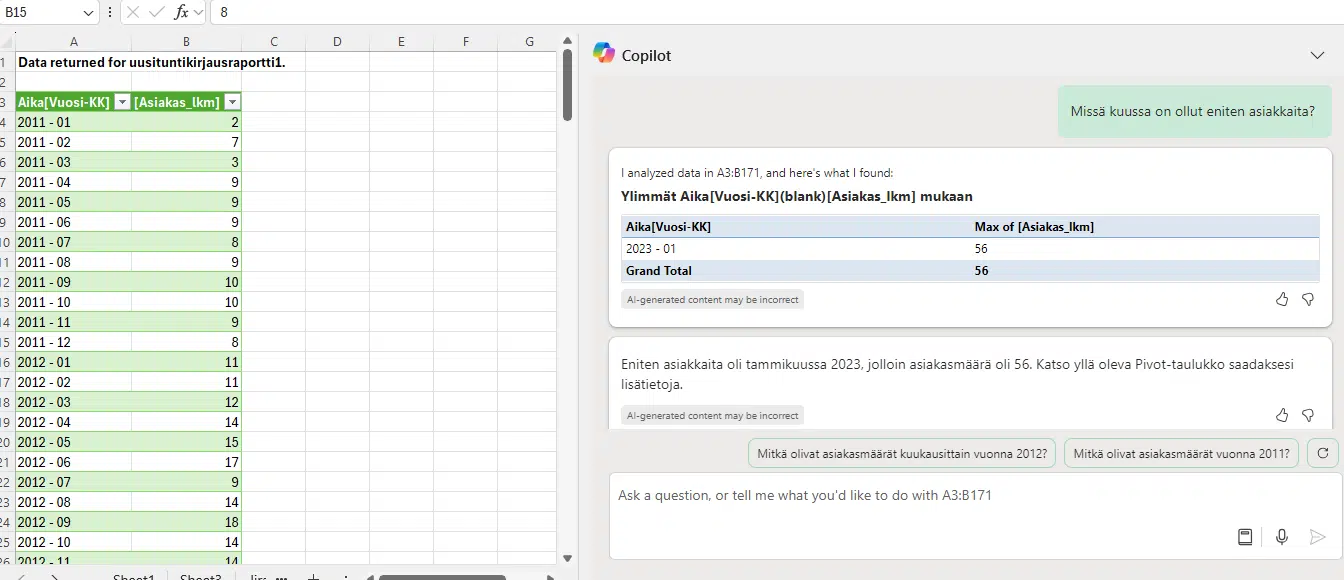The width and height of the screenshot is (1344, 580).
Task: Thumbs down the pivot table answer
Action: [x=1308, y=299]
